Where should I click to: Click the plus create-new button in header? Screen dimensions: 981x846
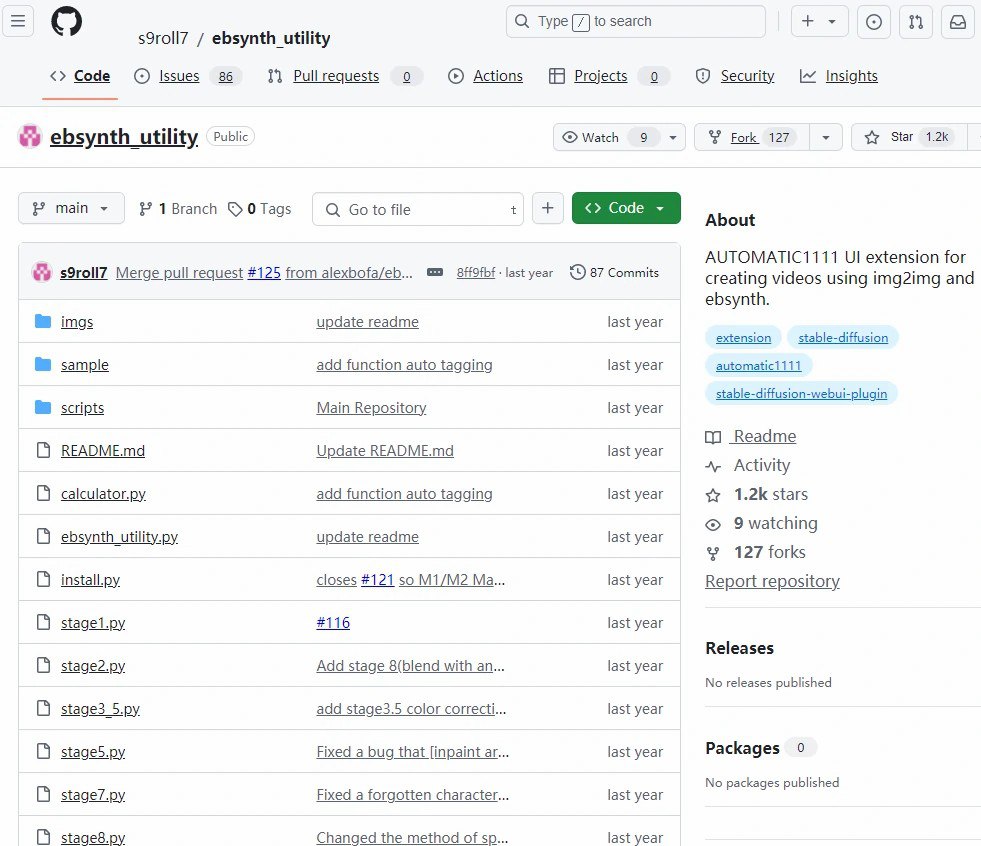tap(808, 21)
